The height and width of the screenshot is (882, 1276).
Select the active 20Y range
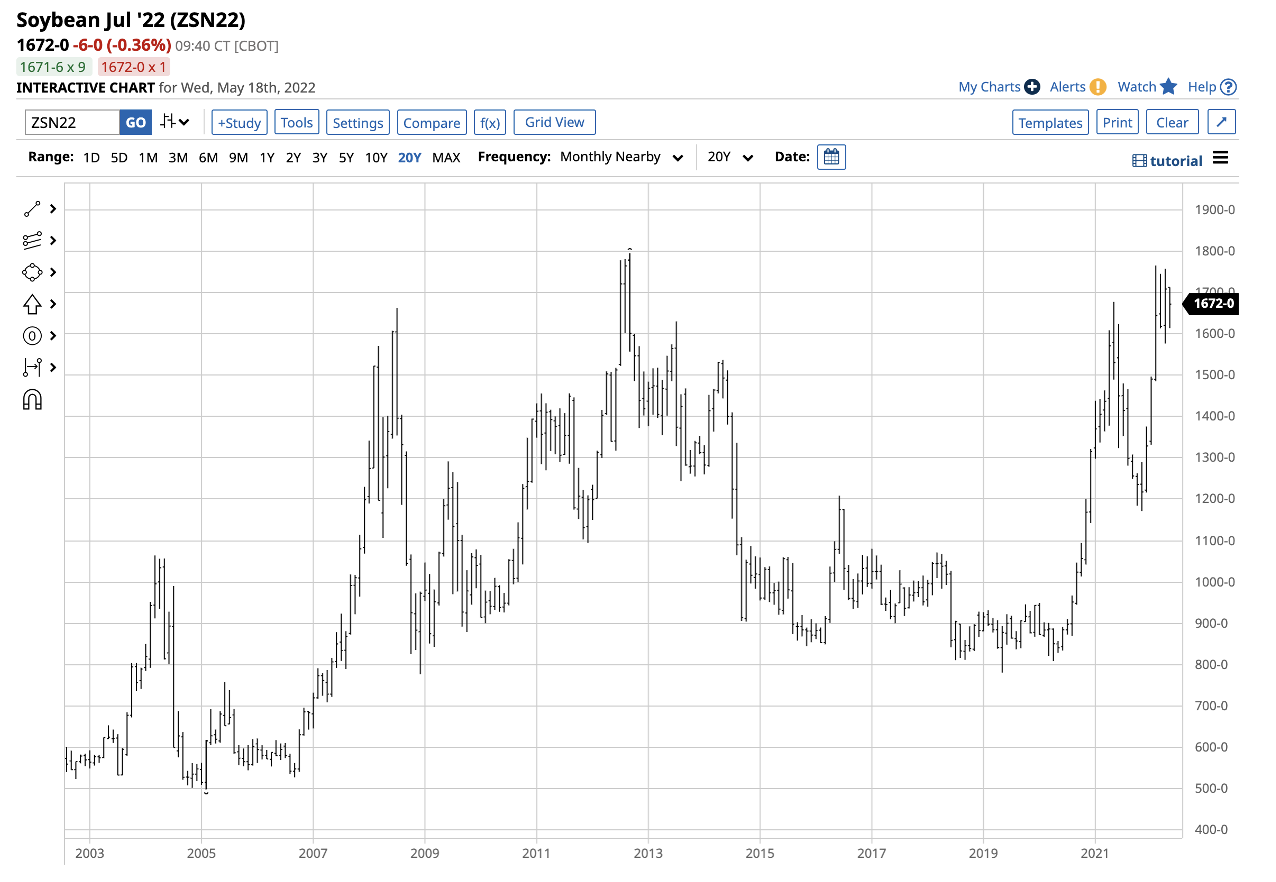[x=409, y=157]
